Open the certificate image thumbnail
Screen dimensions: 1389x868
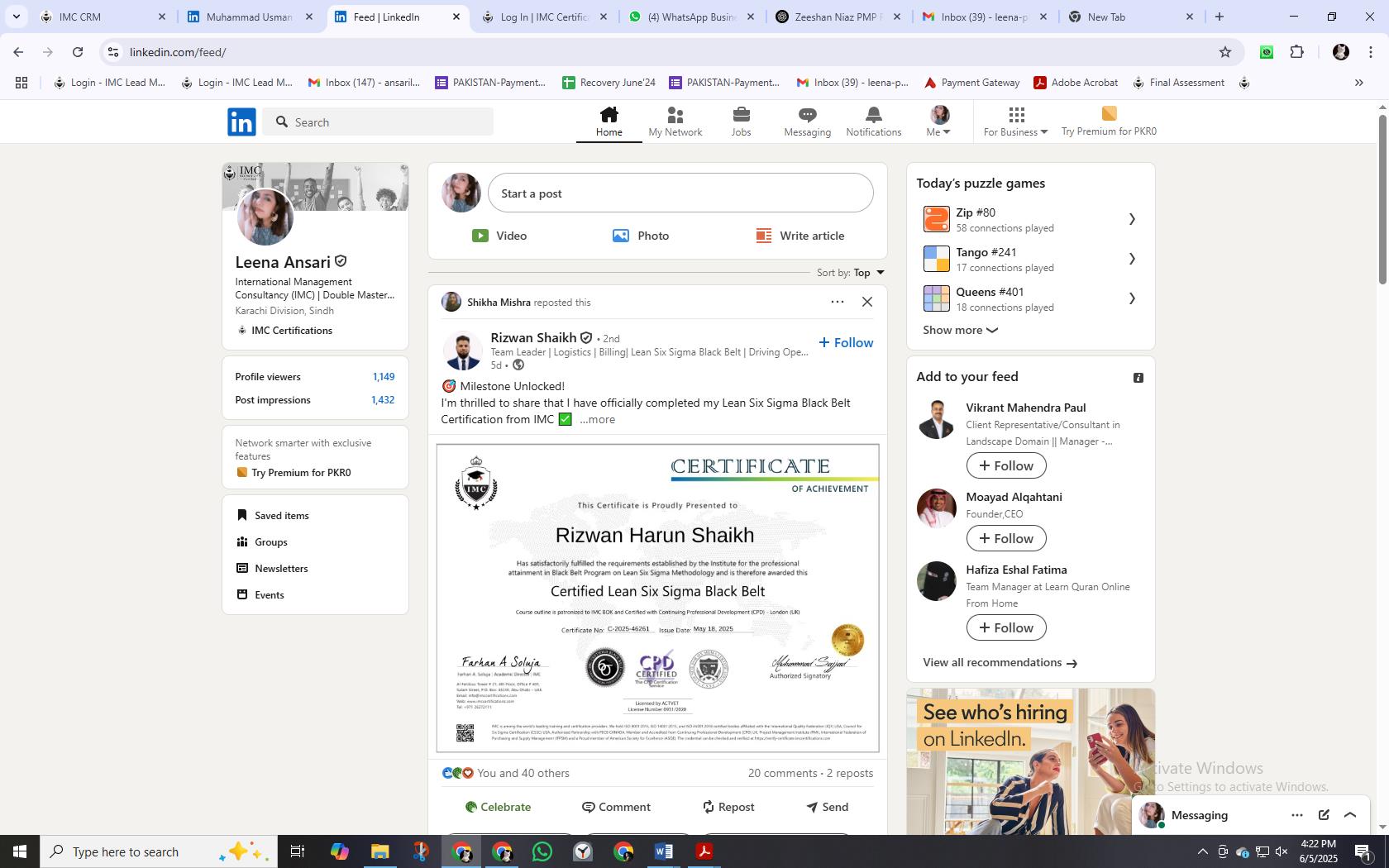coord(658,599)
